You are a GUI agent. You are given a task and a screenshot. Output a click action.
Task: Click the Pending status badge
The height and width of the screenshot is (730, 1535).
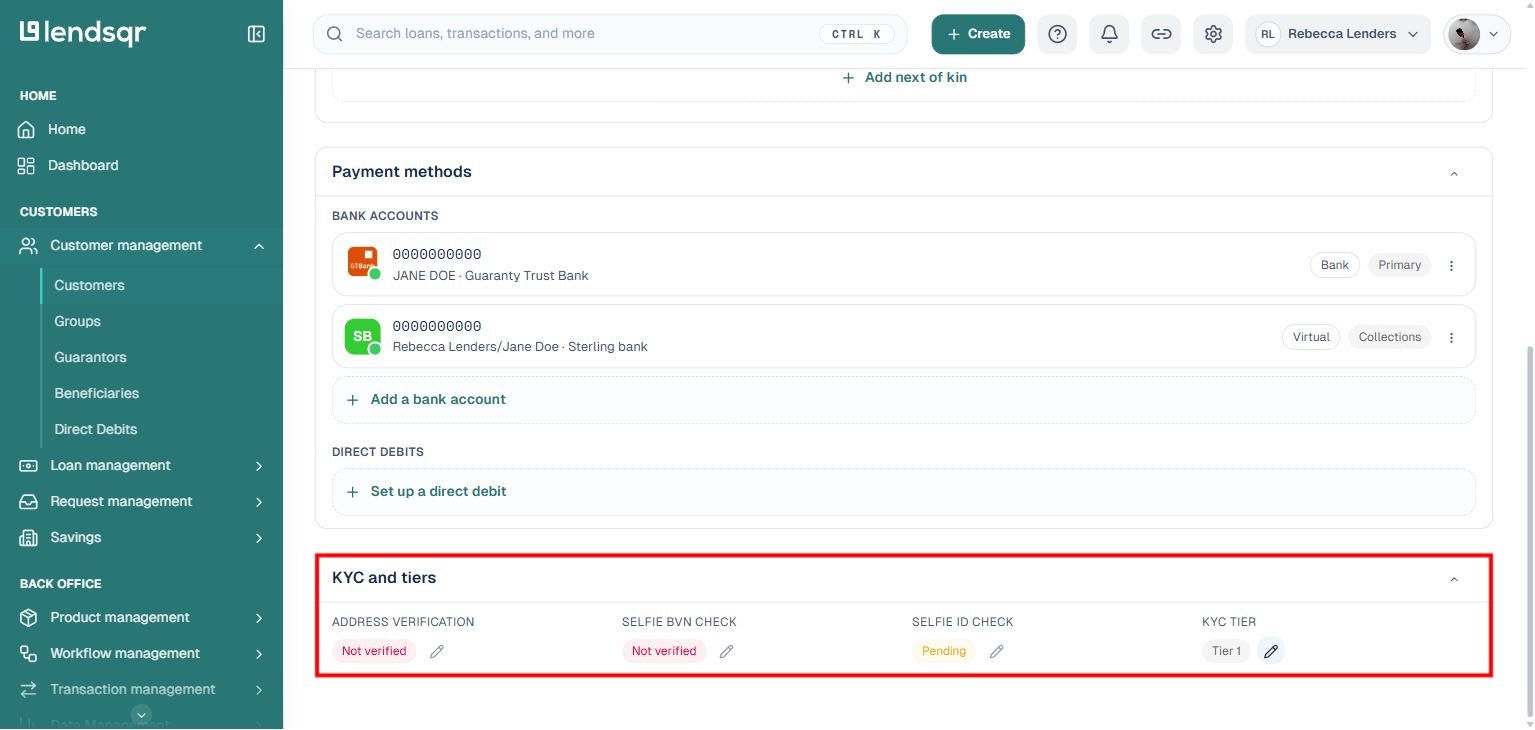tap(944, 651)
